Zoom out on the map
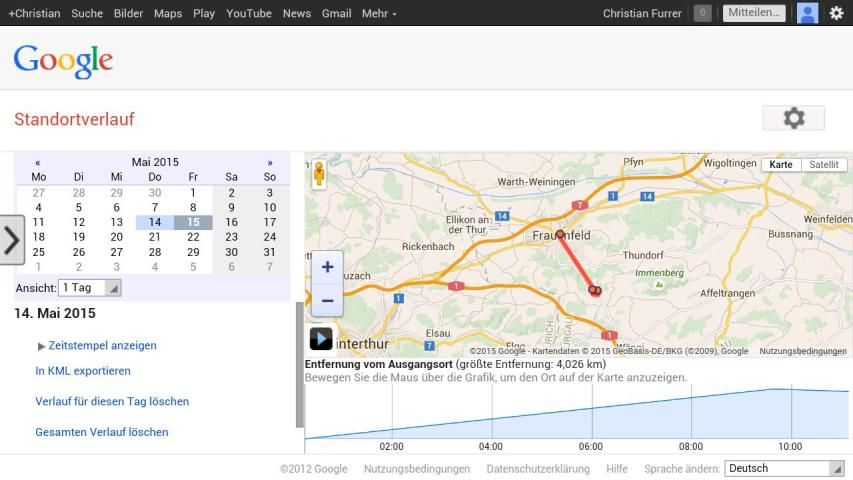Viewport: 853px width, 480px height. point(327,300)
